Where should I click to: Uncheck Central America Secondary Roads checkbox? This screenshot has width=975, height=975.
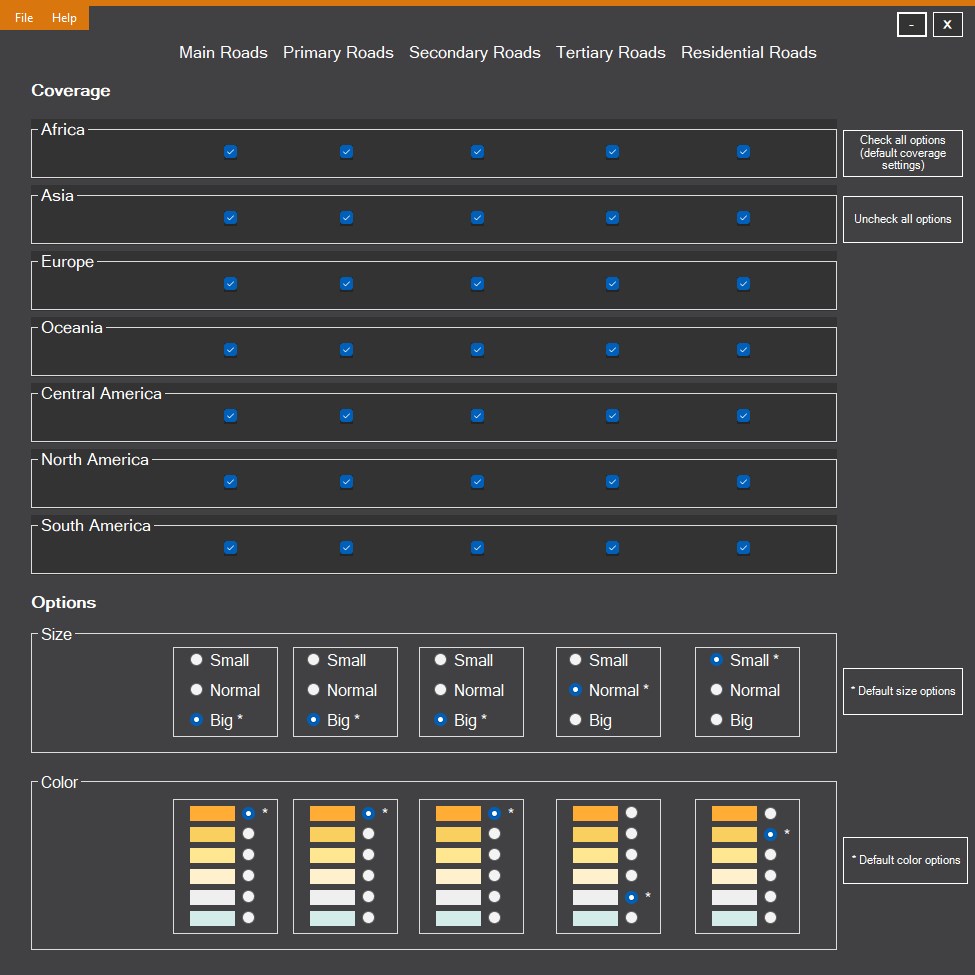(x=477, y=416)
